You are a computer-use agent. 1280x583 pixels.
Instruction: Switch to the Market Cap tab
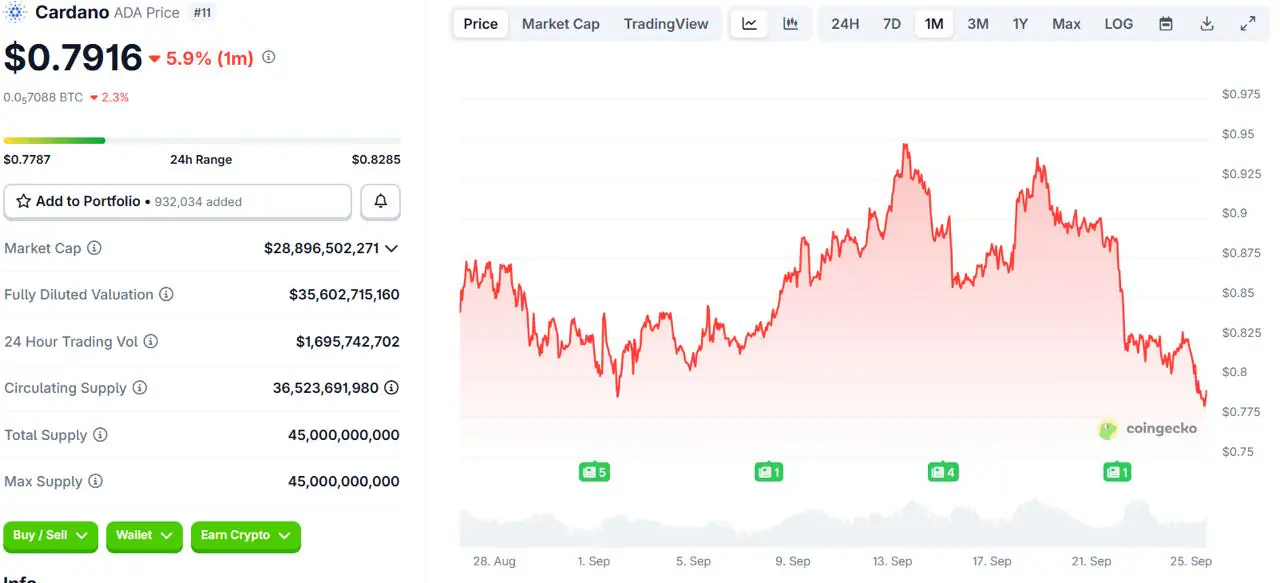(561, 24)
